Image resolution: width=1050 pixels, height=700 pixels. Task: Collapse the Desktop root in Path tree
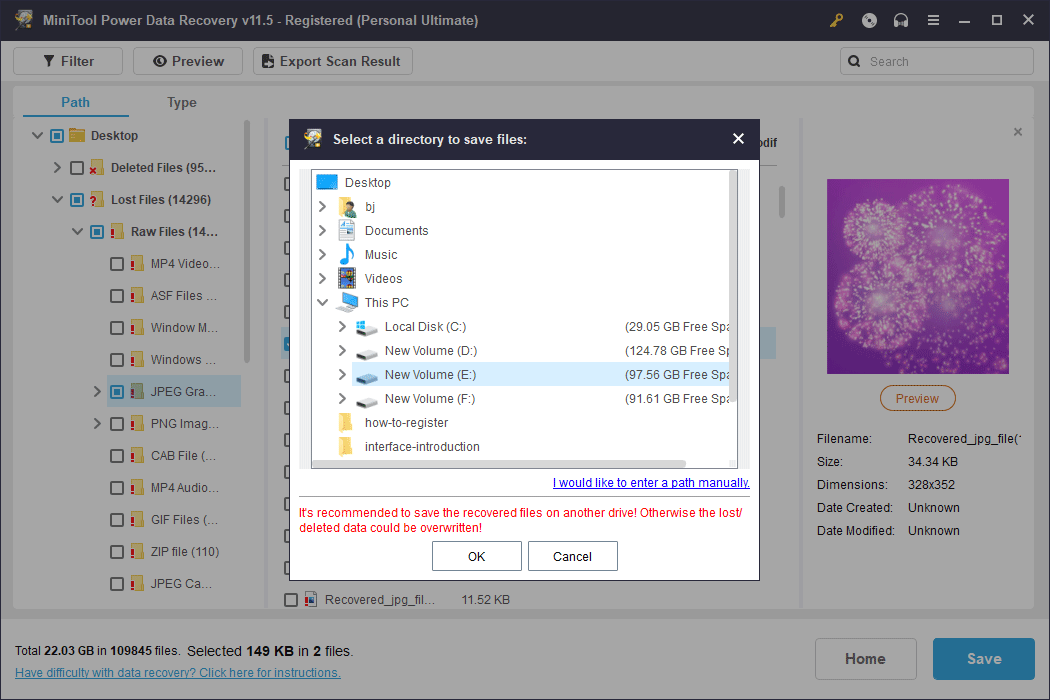[x=38, y=135]
